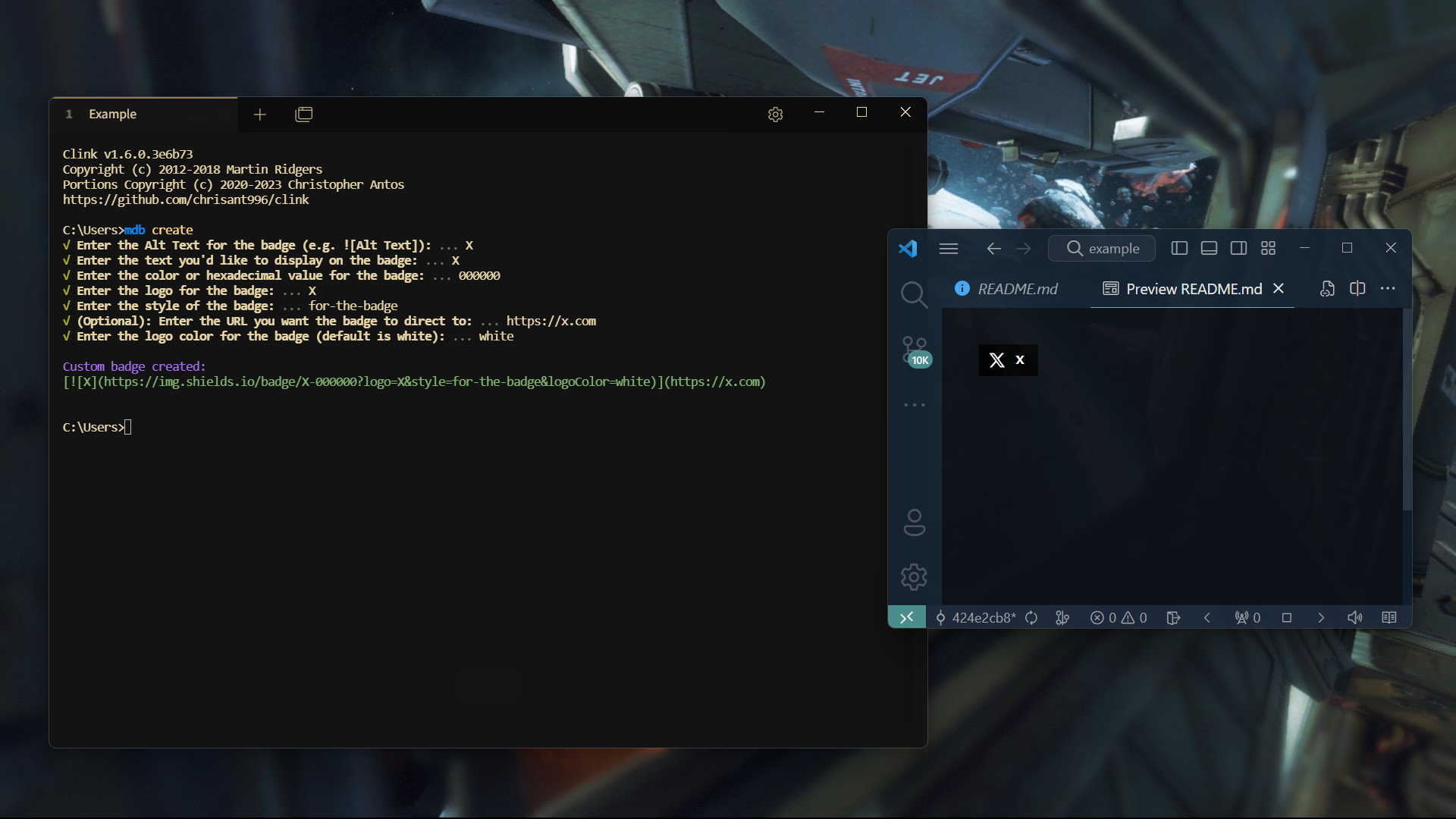Click the 'mdb create' command text
Screen dimensions: 1456x819
click(x=158, y=230)
